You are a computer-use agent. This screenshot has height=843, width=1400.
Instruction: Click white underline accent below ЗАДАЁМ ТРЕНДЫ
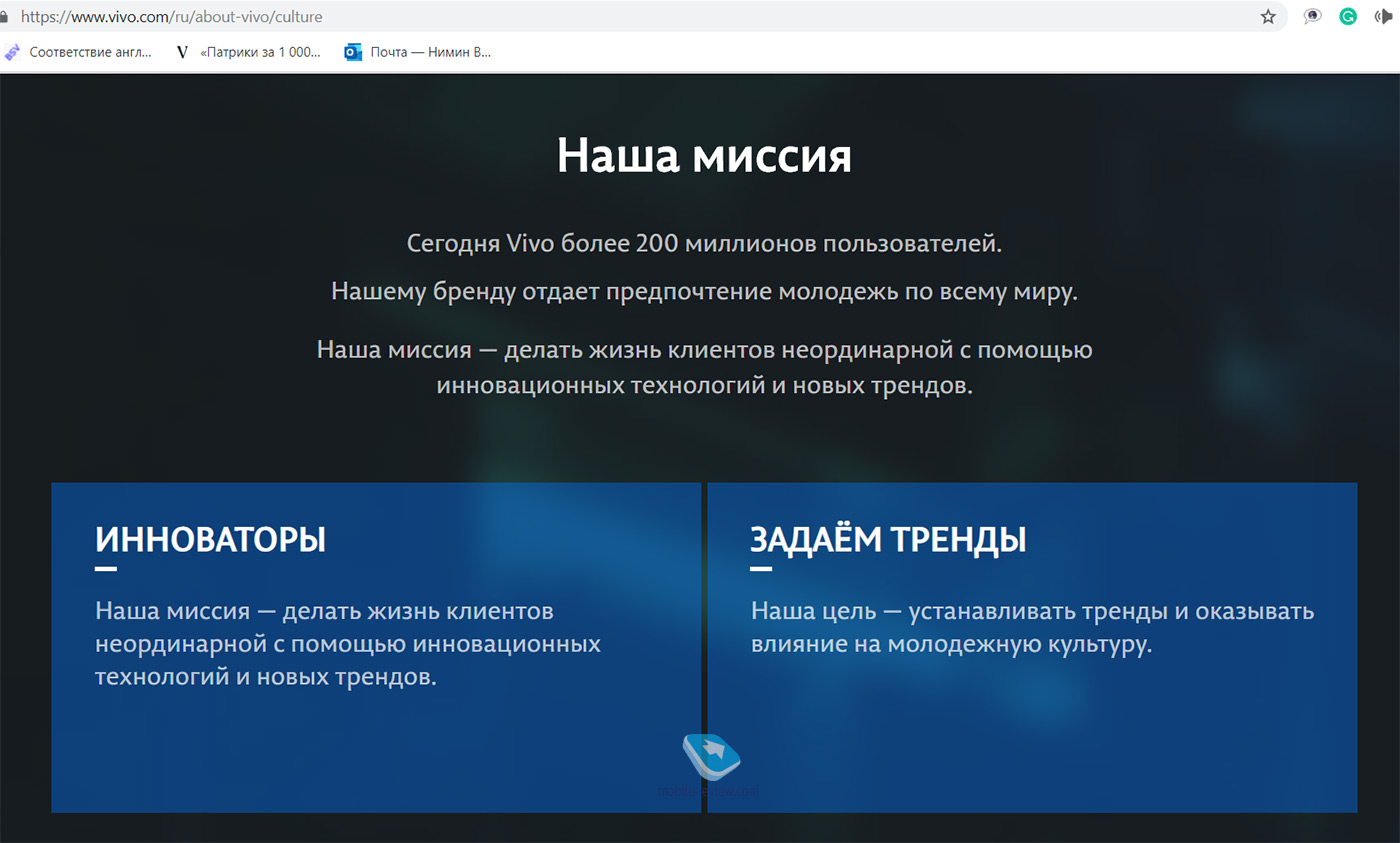(x=761, y=569)
